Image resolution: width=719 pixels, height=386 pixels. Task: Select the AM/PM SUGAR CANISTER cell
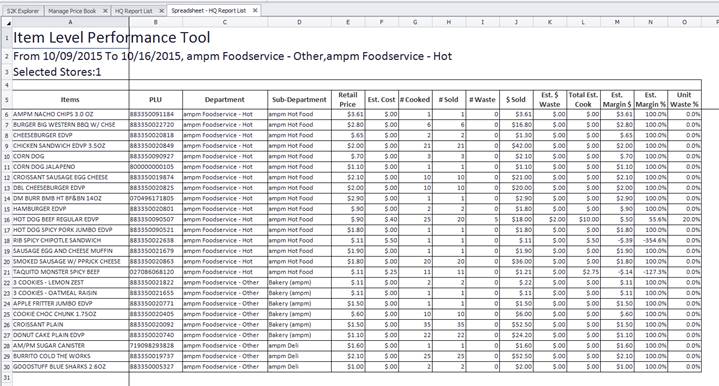(x=71, y=346)
